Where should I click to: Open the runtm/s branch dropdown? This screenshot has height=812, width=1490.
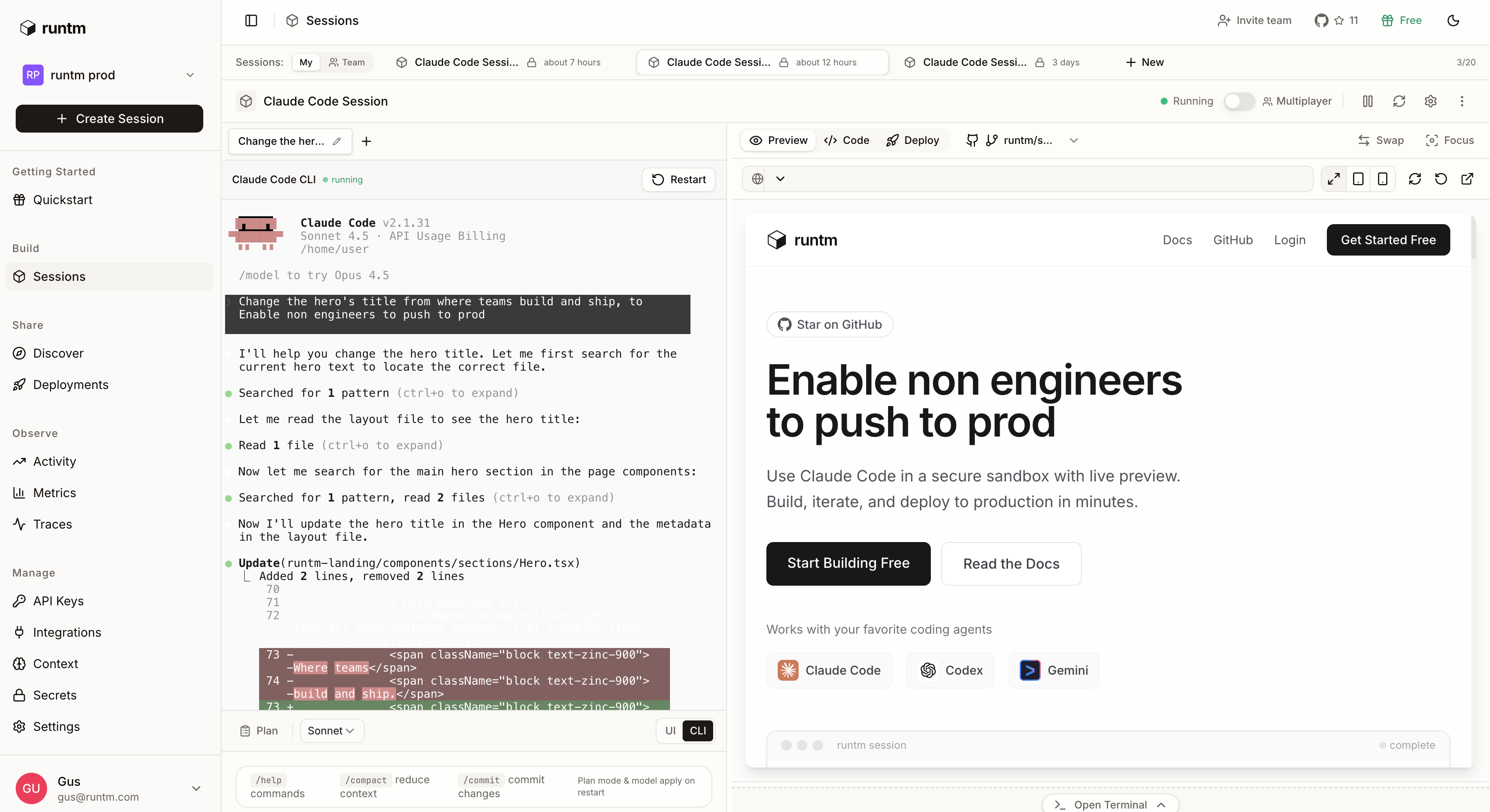point(1074,140)
